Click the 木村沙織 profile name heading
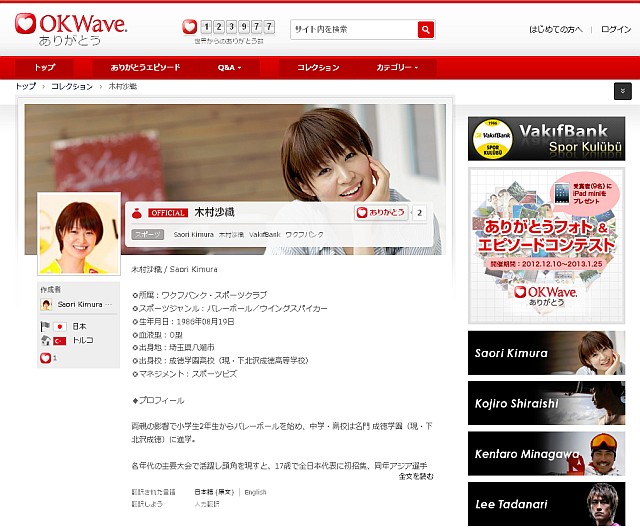Viewport: 640px width, 531px height. [x=214, y=212]
